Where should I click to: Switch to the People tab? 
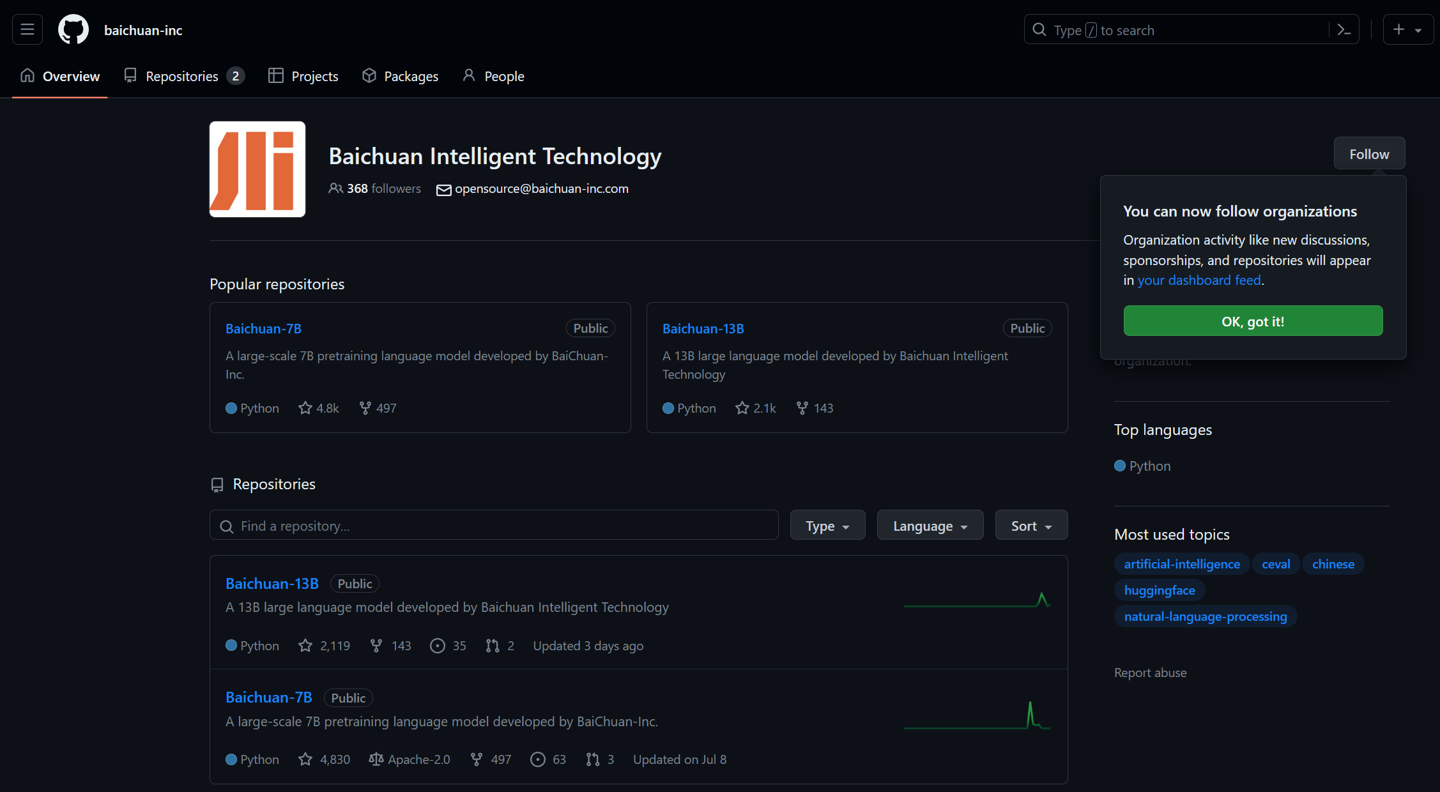pyautogui.click(x=493, y=76)
